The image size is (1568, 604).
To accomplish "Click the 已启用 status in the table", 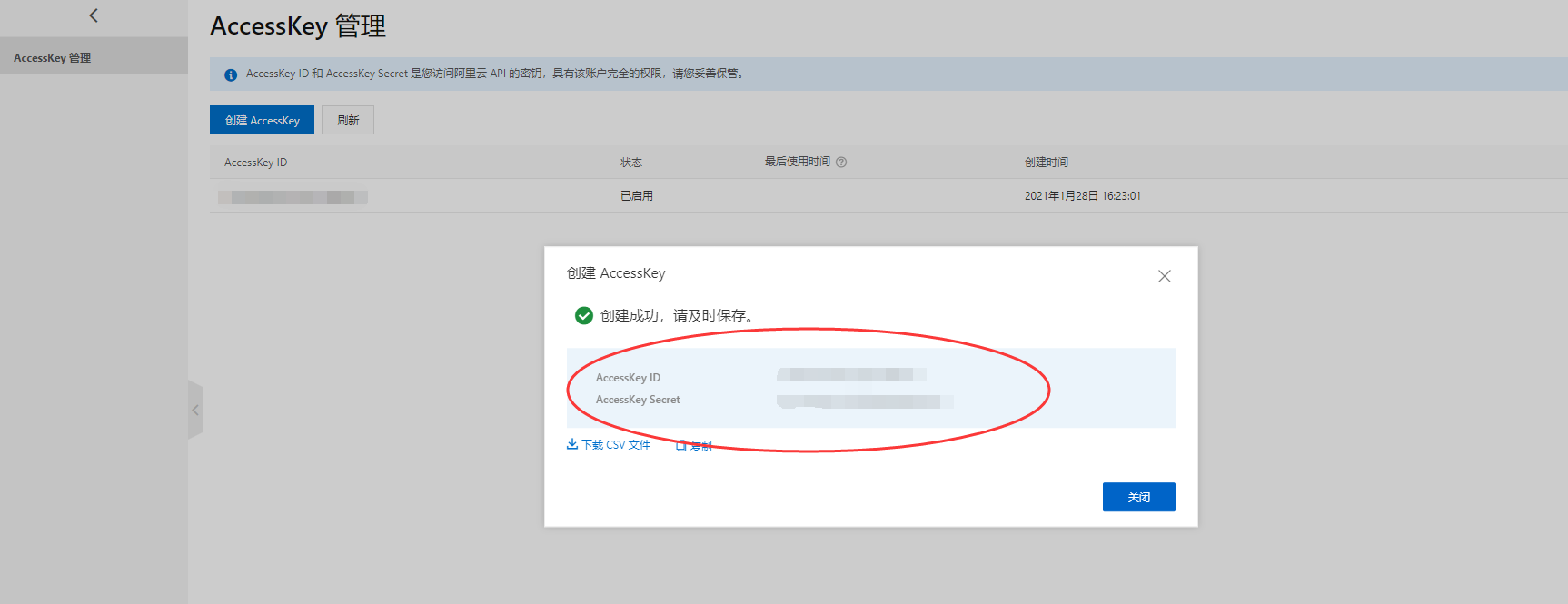I will (x=636, y=196).
